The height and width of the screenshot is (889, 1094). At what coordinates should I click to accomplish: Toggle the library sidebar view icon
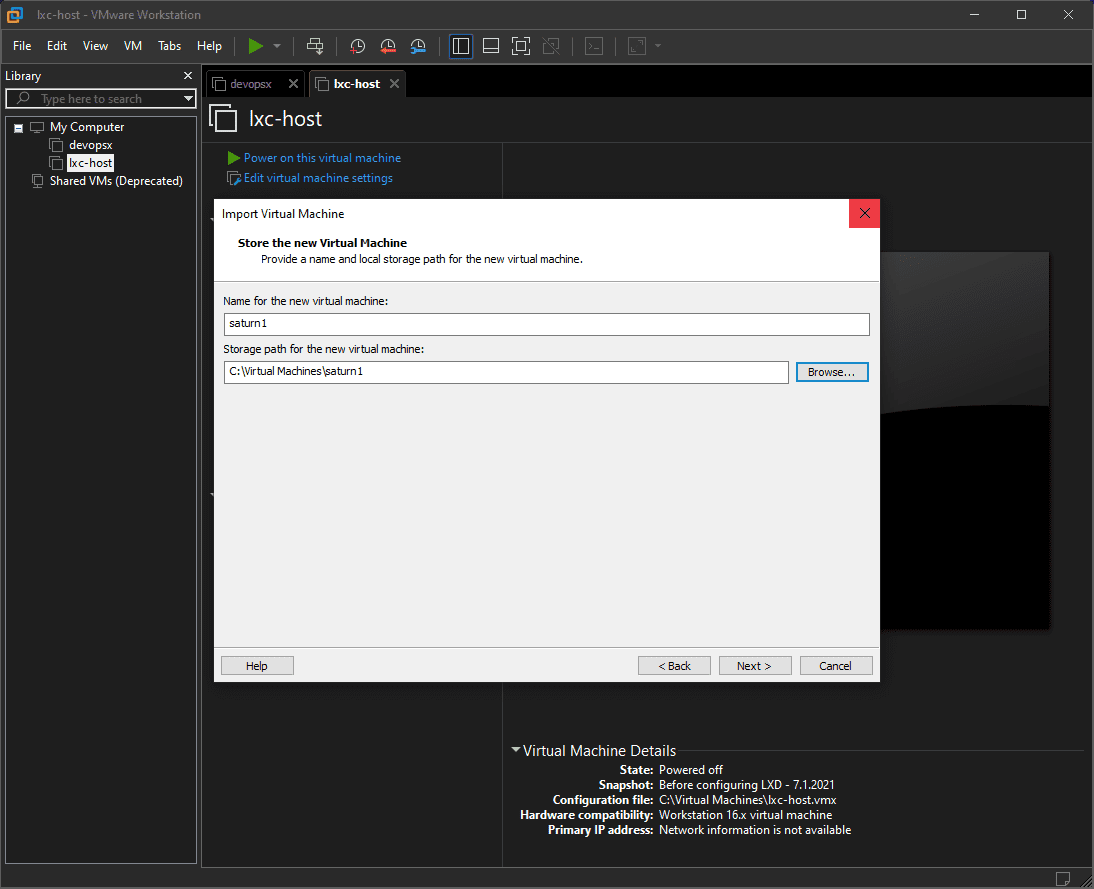[461, 46]
